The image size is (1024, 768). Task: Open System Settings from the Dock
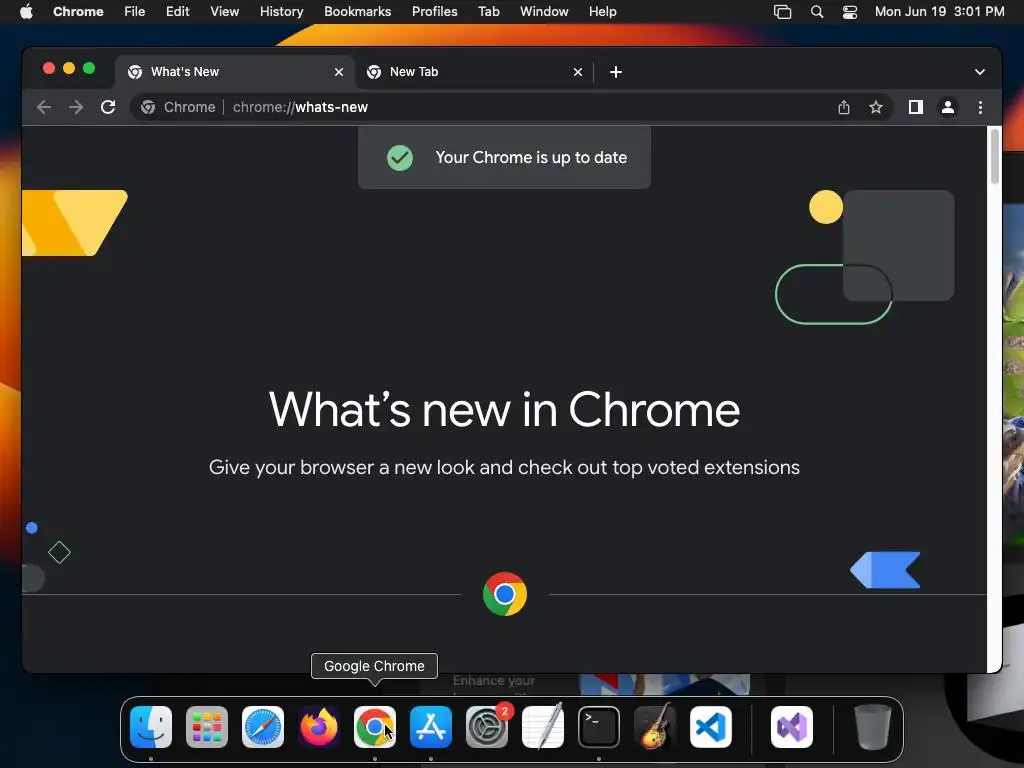487,727
